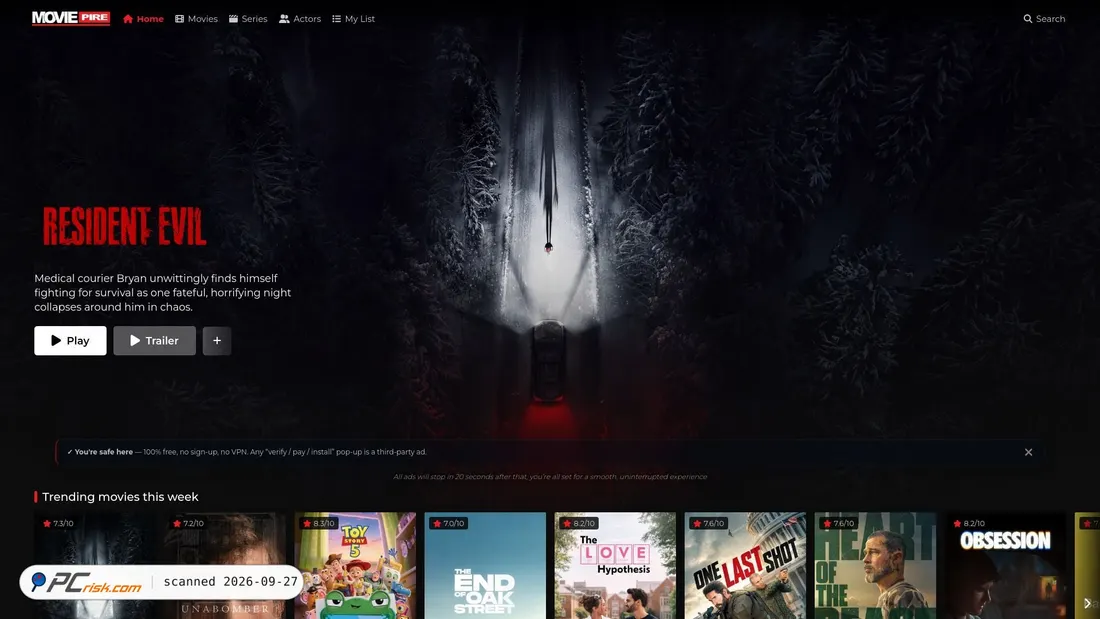The width and height of the screenshot is (1100, 619).
Task: Click the Resident Evil title logo
Action: point(124,226)
